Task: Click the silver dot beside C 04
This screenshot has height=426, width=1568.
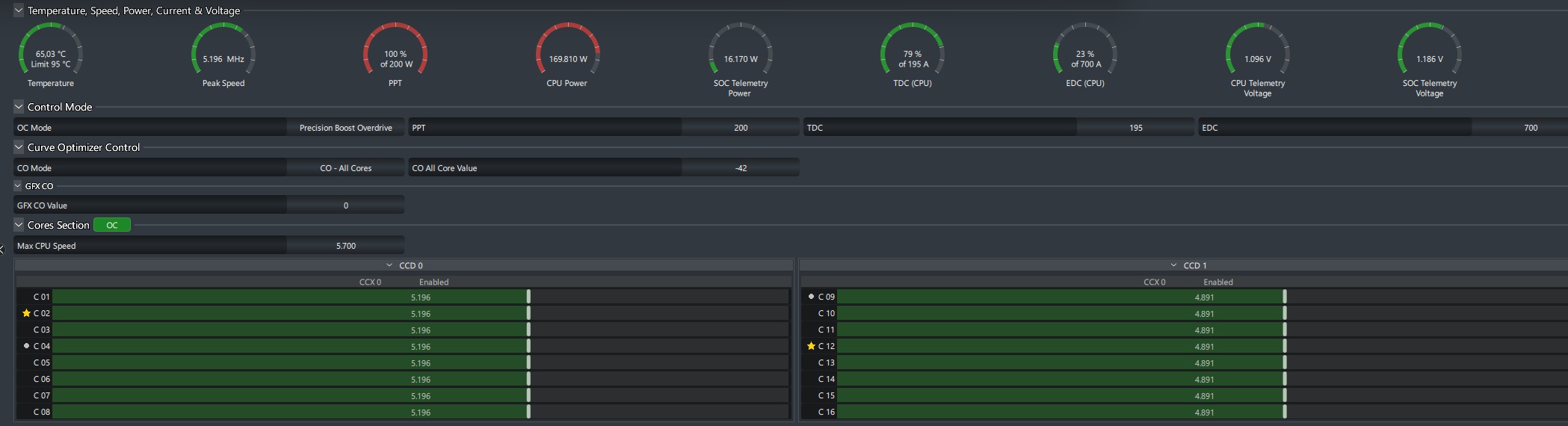Action: click(x=26, y=346)
